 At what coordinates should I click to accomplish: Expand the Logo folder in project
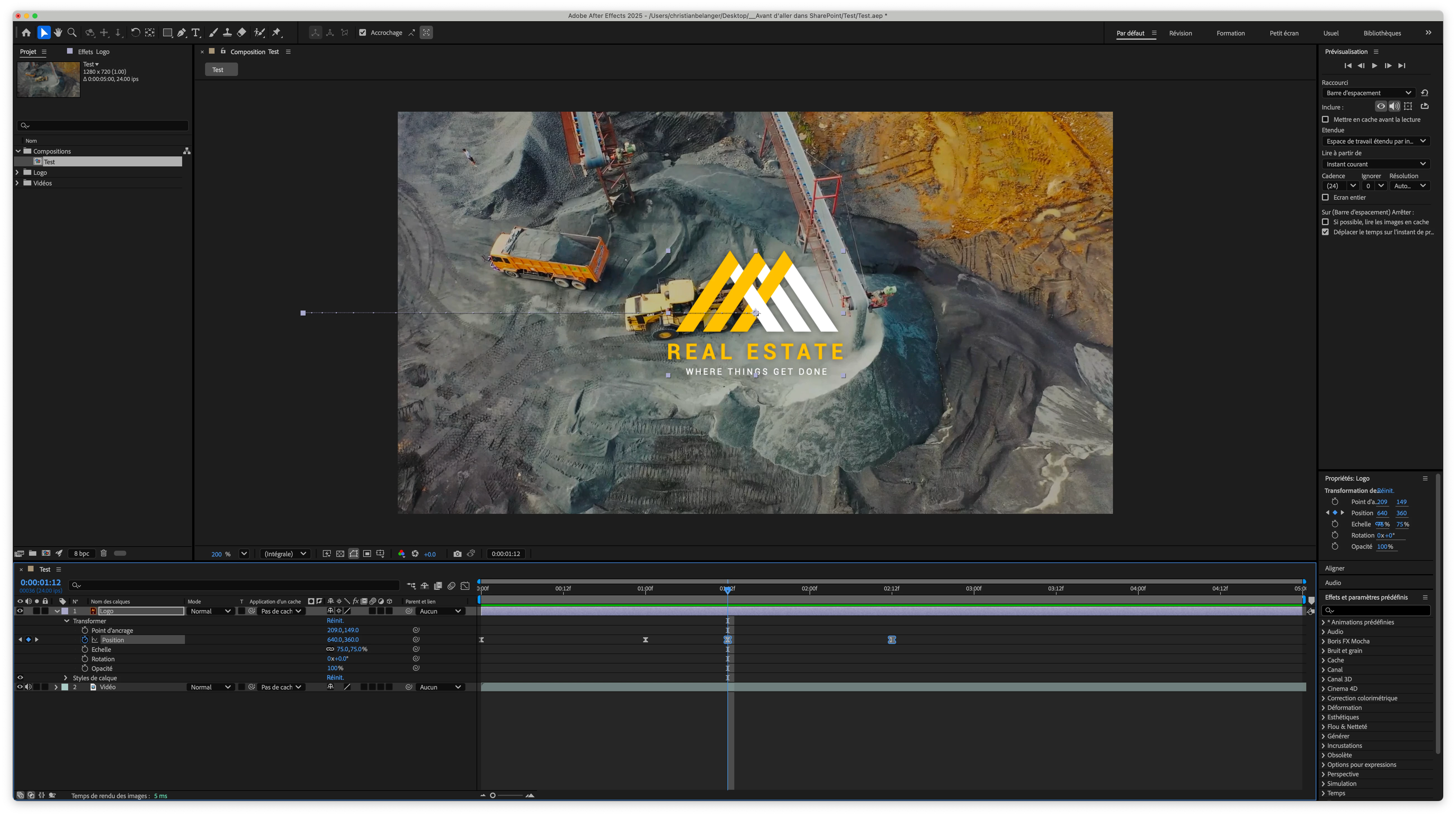[17, 172]
